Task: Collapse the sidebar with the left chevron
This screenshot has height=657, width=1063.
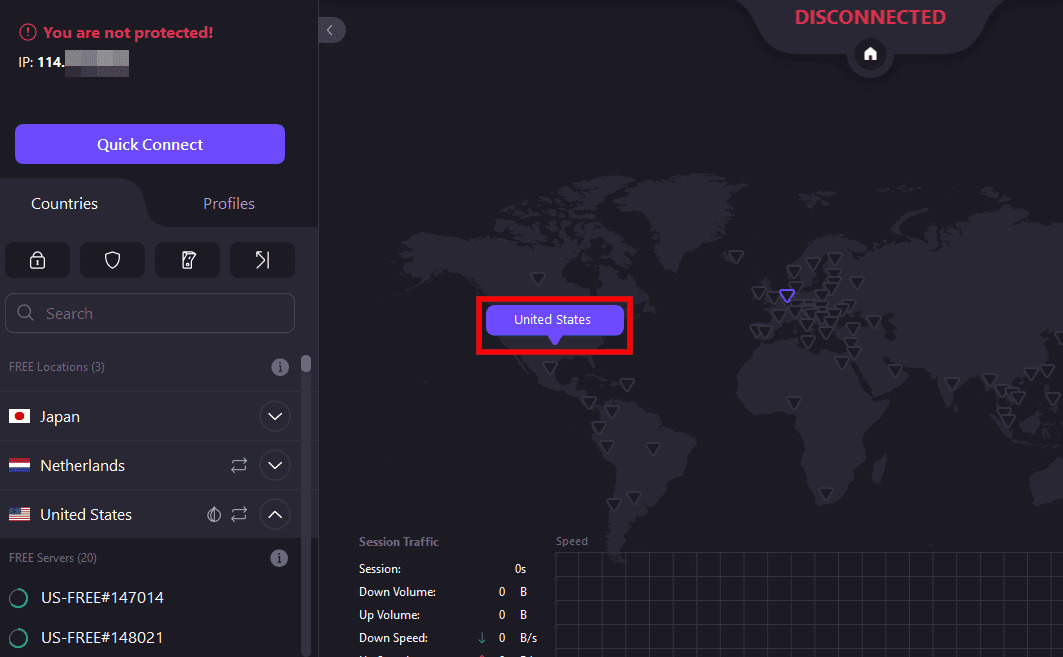Action: coord(331,30)
